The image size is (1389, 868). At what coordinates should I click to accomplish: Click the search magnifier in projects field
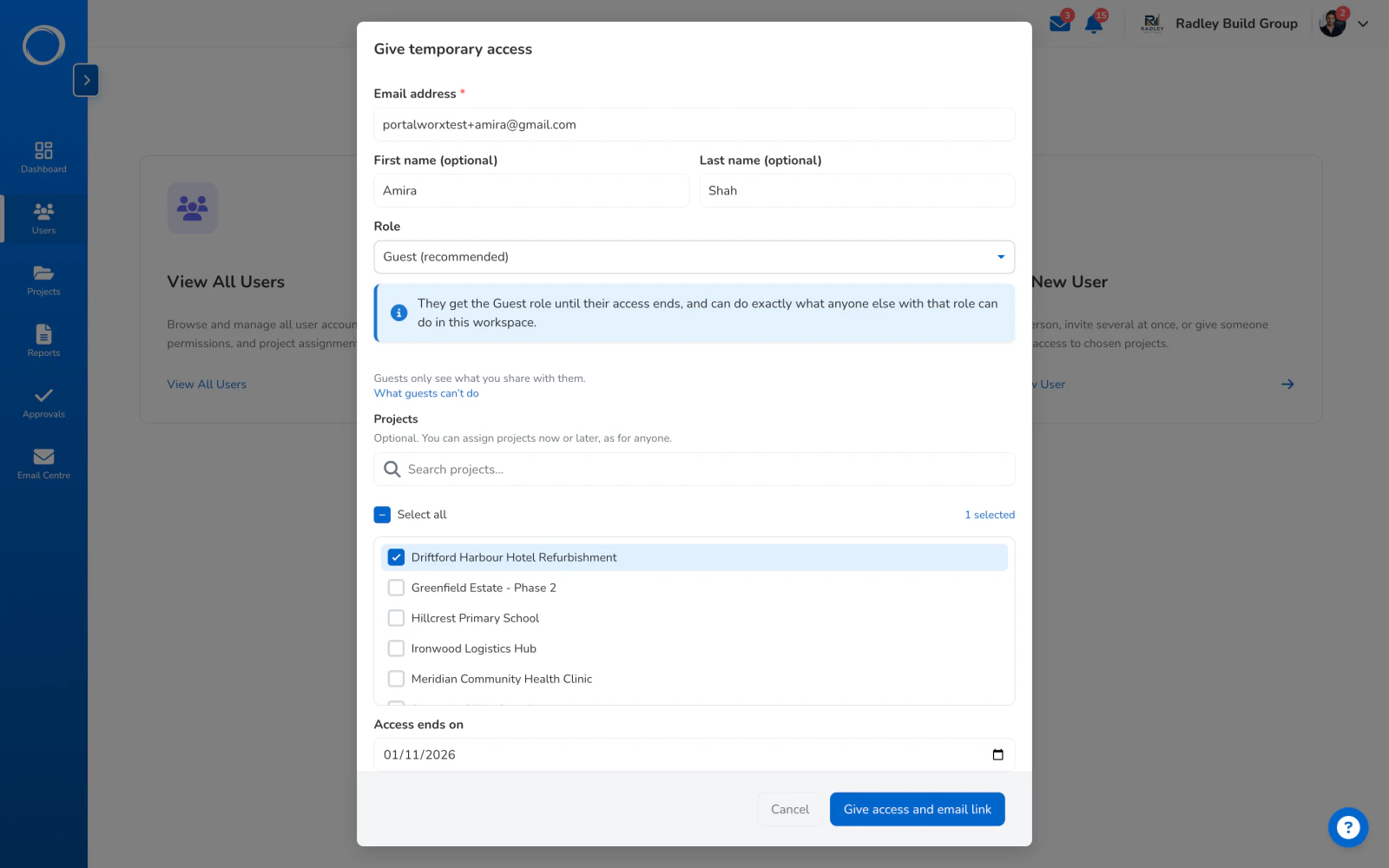pos(392,469)
